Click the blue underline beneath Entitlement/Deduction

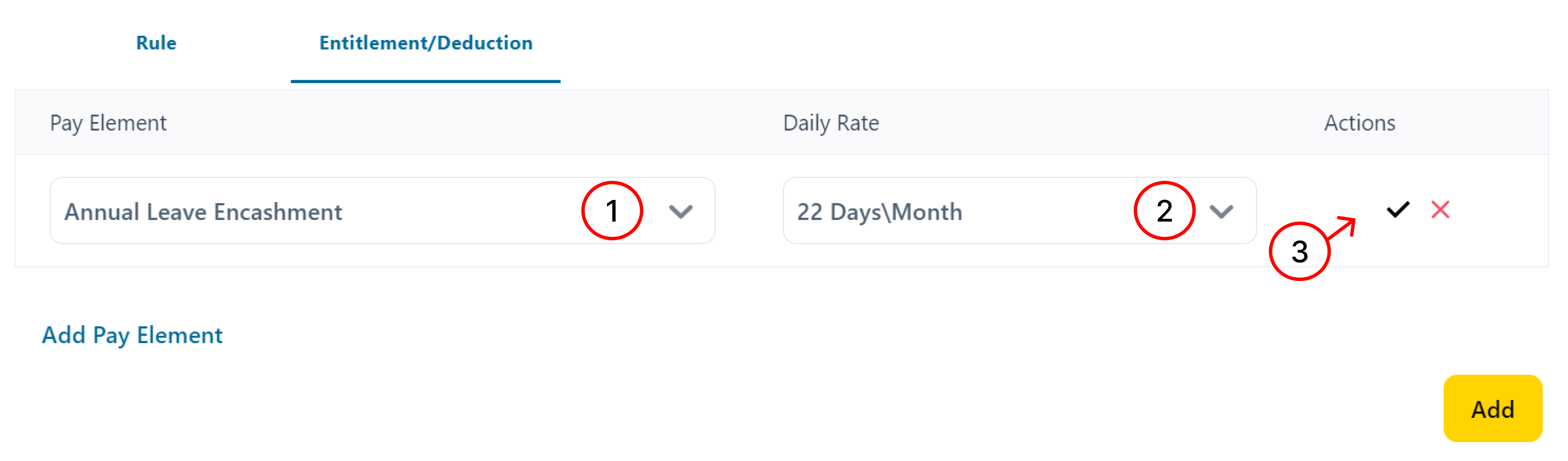pyautogui.click(x=426, y=81)
